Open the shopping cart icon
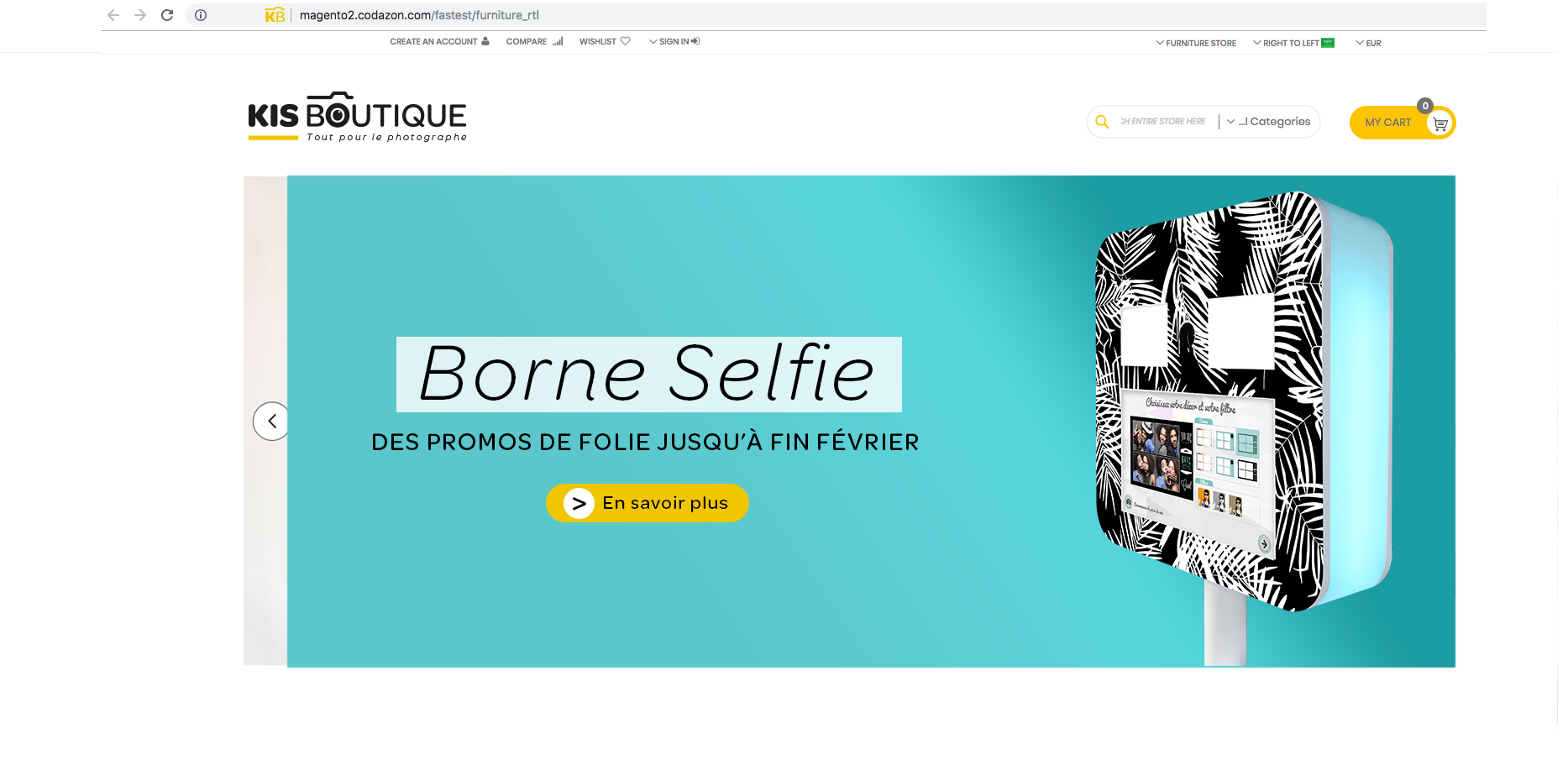 [x=1440, y=123]
